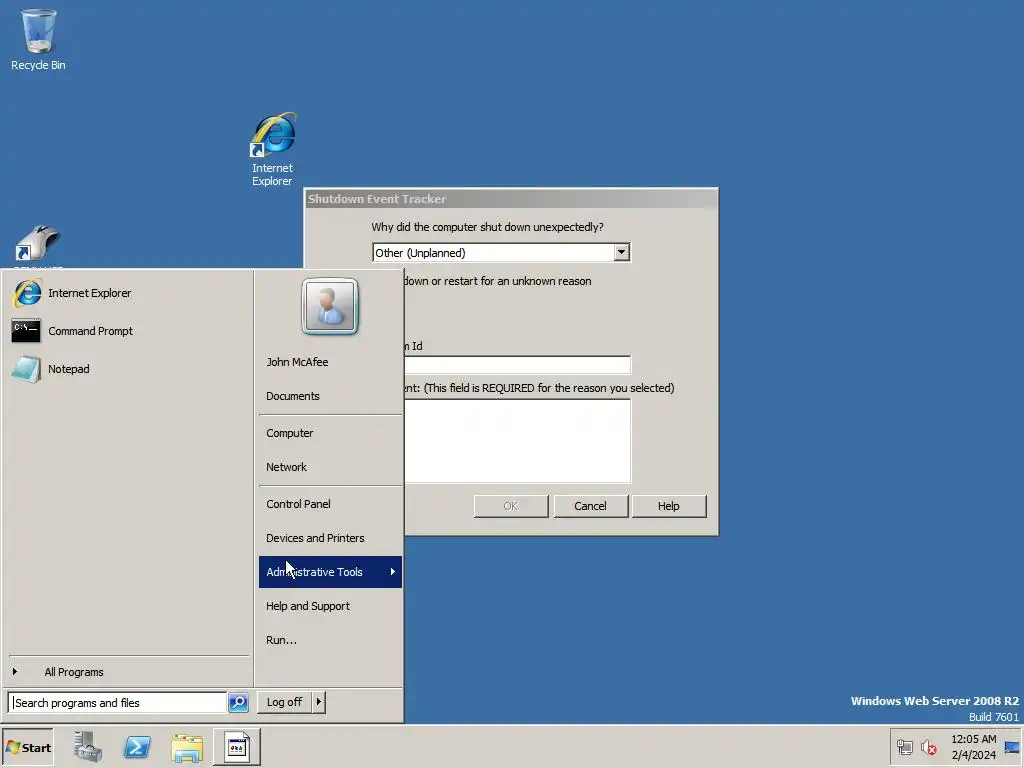Click the network status tray icon
1024x768 pixels.
[x=904, y=747]
